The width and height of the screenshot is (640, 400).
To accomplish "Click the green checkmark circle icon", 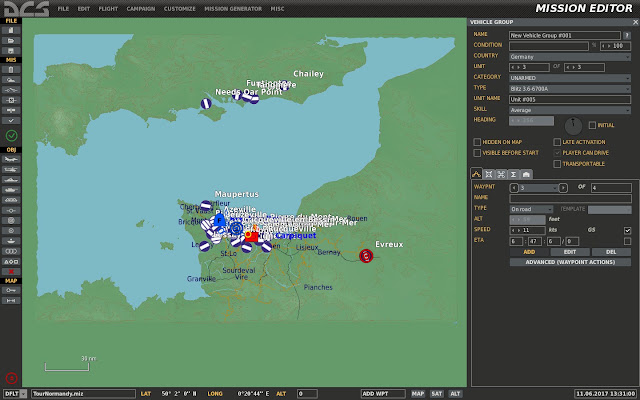I will coord(11,136).
